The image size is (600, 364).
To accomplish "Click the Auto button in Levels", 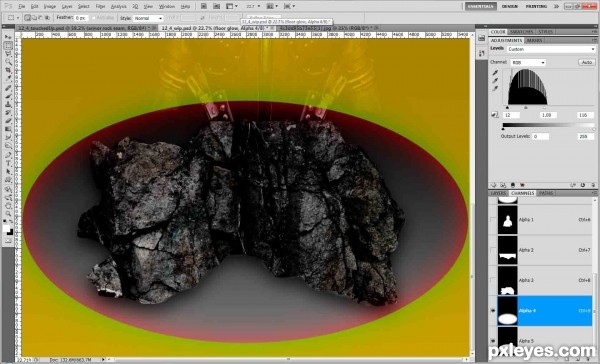I will tap(587, 62).
